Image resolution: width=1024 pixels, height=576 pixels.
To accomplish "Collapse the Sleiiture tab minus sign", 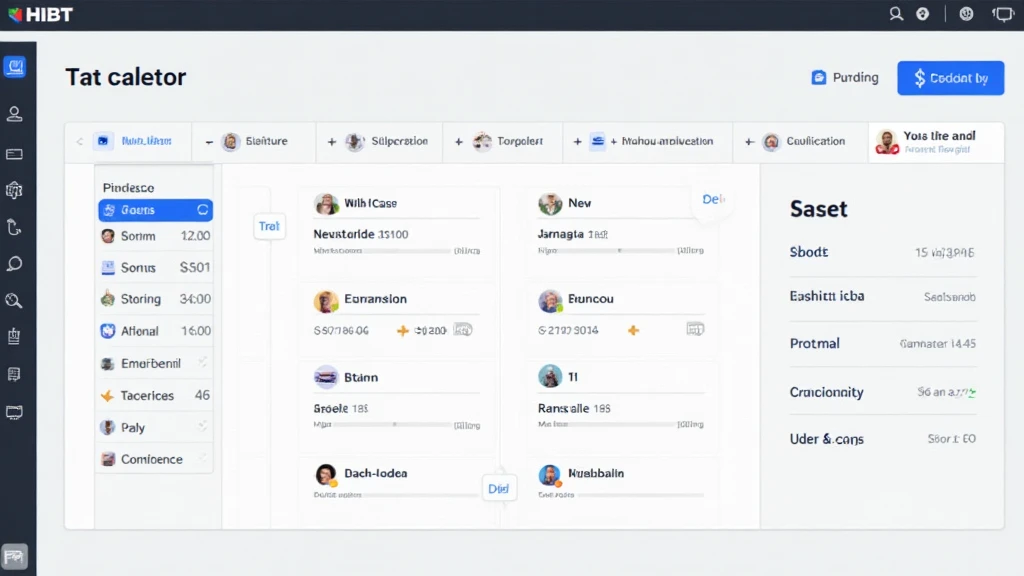I will coord(209,142).
